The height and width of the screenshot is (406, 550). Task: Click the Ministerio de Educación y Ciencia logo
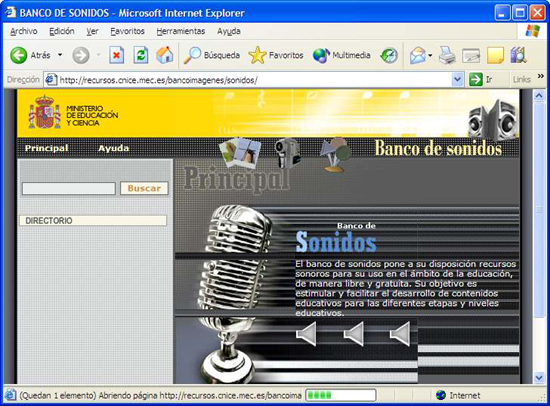pyautogui.click(x=73, y=112)
